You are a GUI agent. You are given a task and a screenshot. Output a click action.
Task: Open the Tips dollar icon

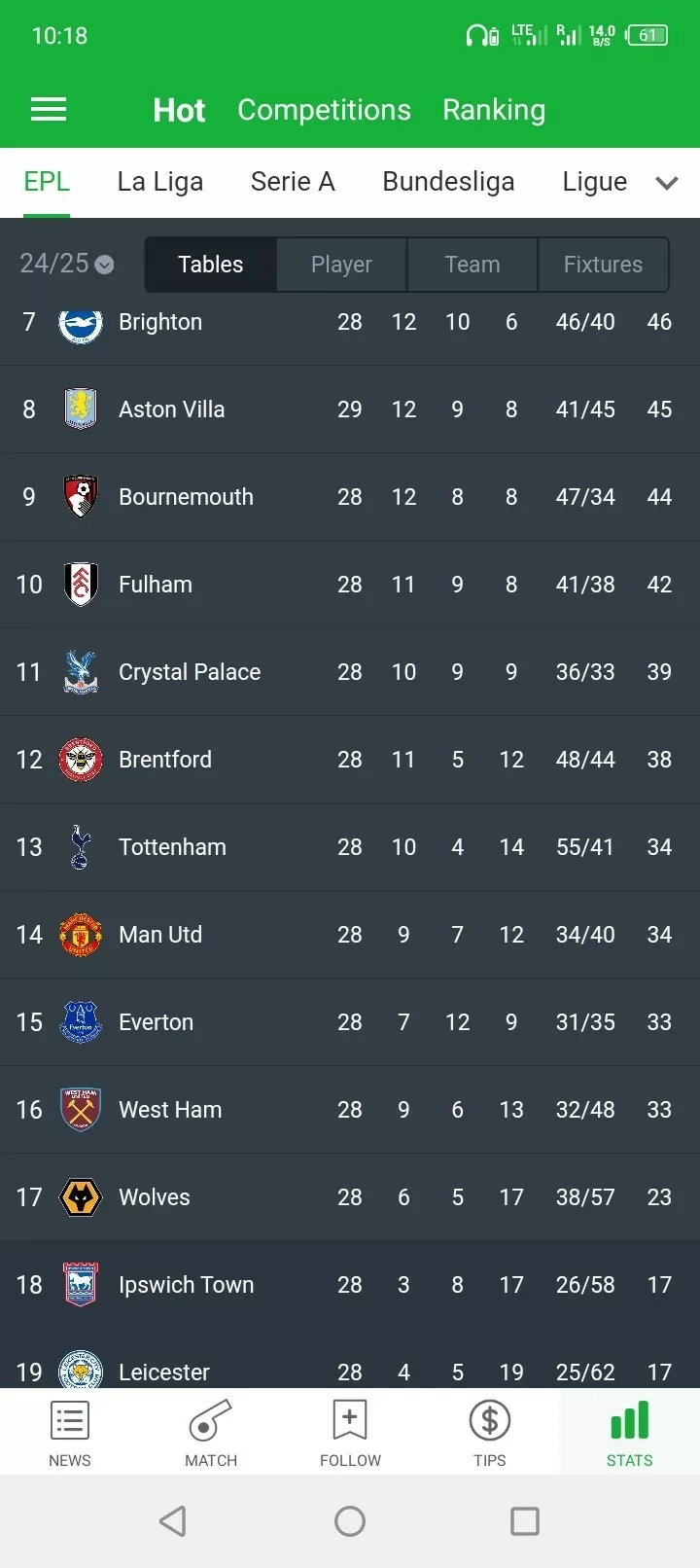(490, 1421)
